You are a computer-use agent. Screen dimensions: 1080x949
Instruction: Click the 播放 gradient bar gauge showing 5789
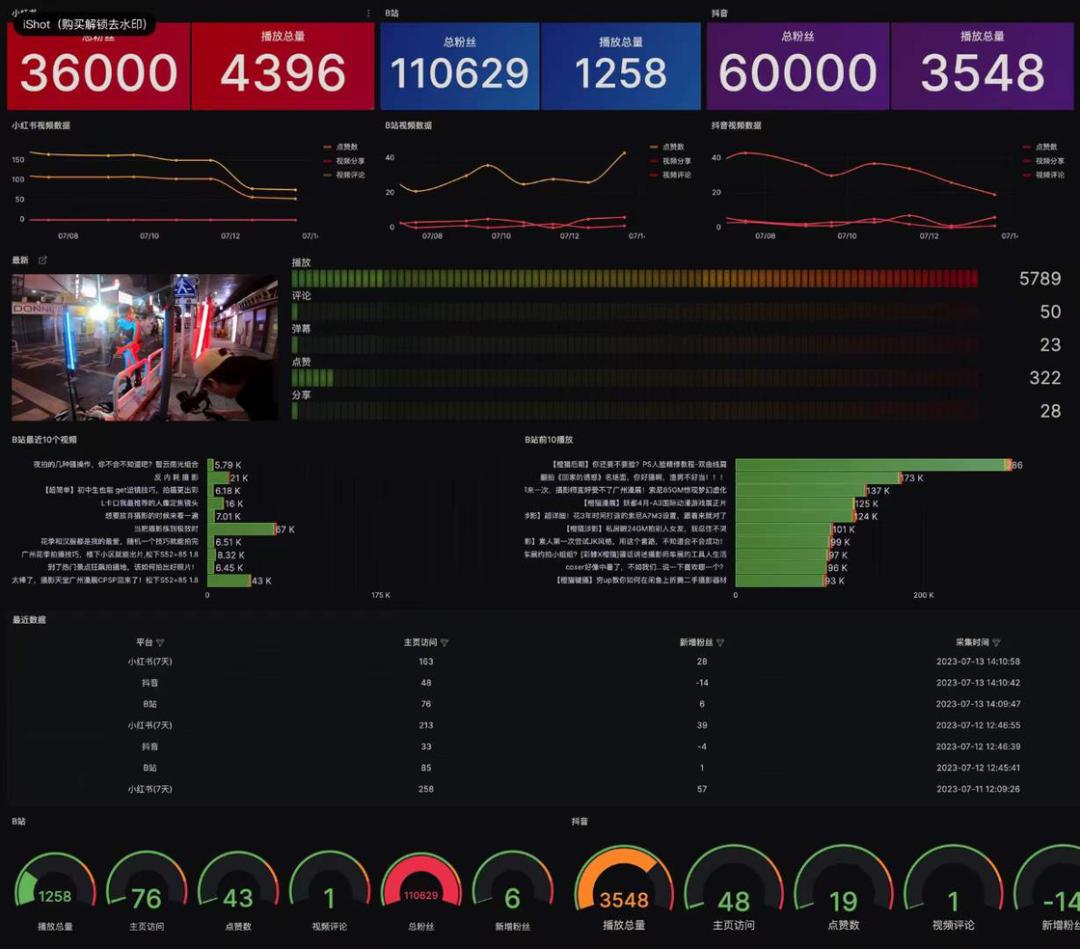(634, 278)
